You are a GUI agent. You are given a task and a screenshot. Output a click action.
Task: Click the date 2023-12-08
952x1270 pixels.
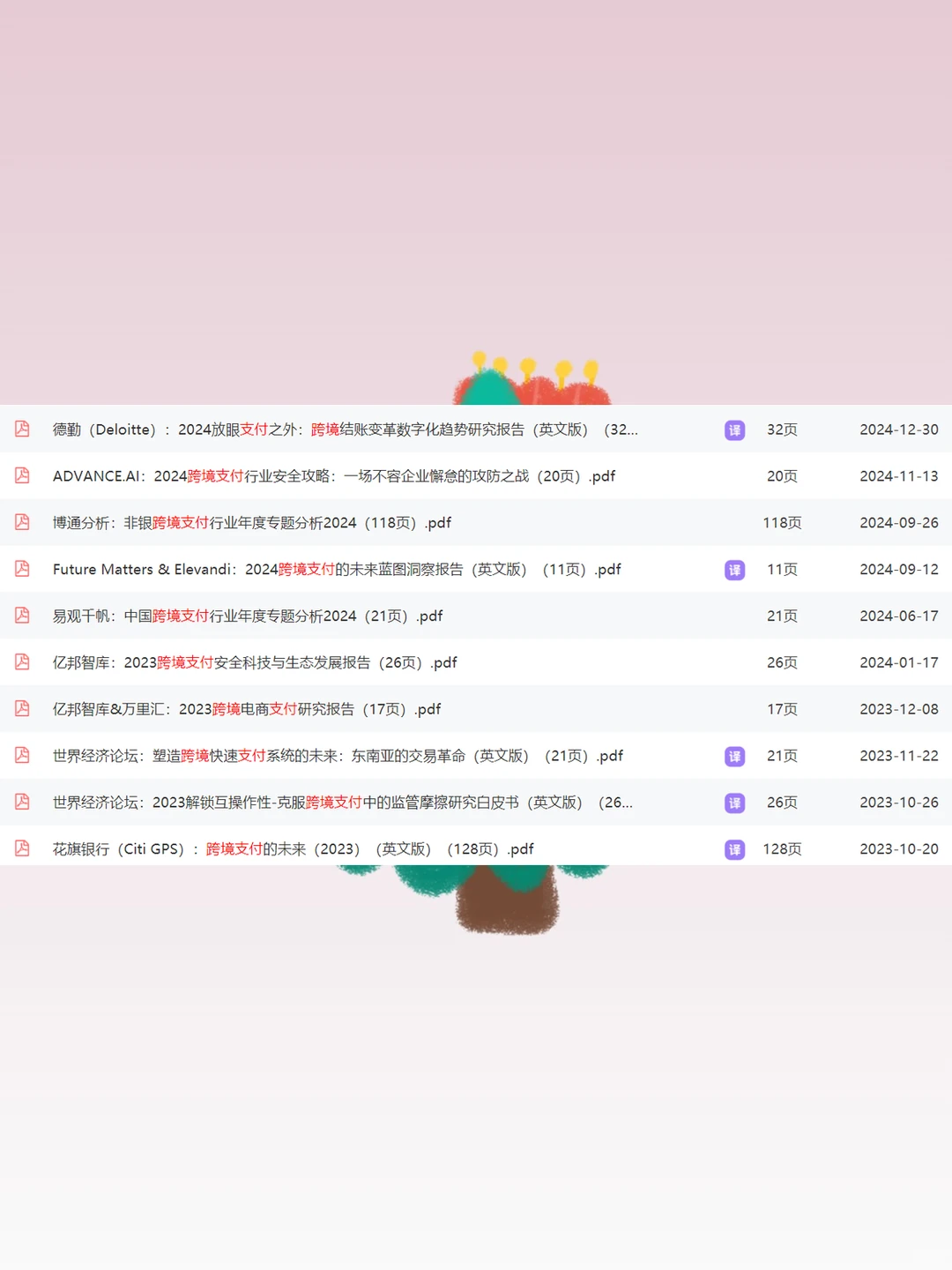(899, 709)
